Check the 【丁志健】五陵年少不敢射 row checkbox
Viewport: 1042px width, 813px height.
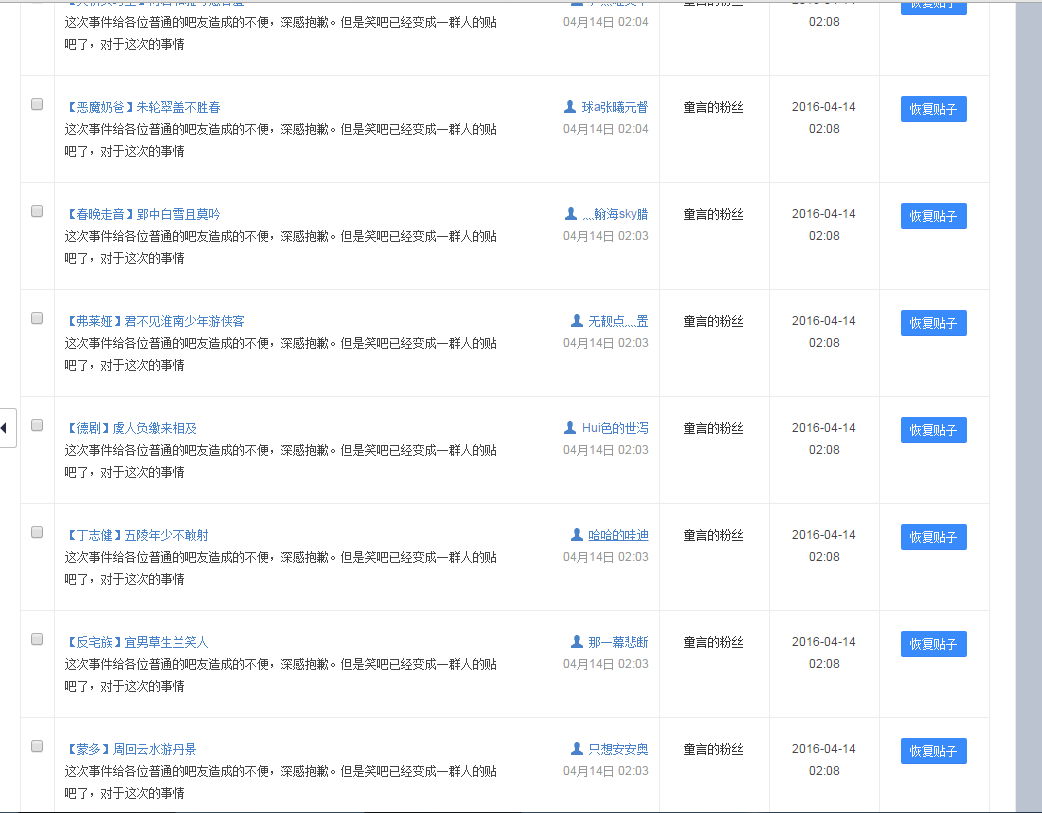point(37,532)
